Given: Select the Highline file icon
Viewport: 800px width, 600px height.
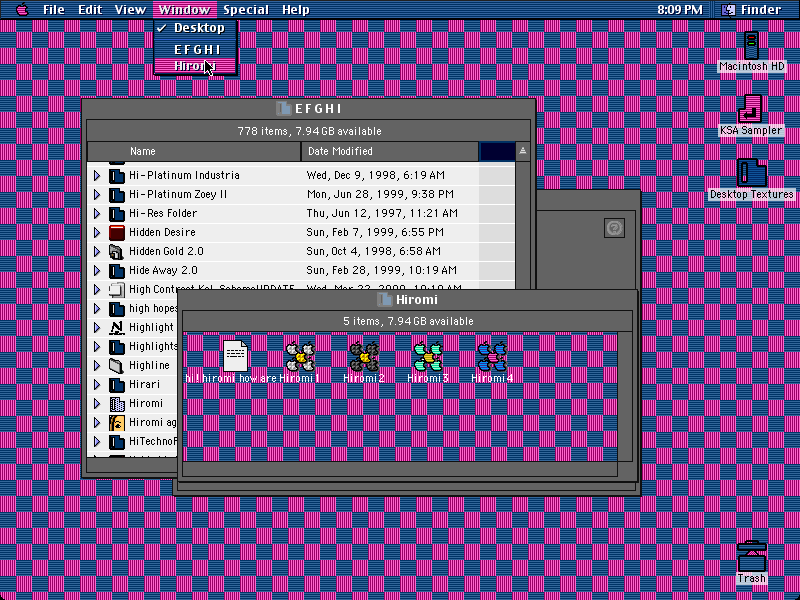Looking at the screenshot, I should (117, 366).
